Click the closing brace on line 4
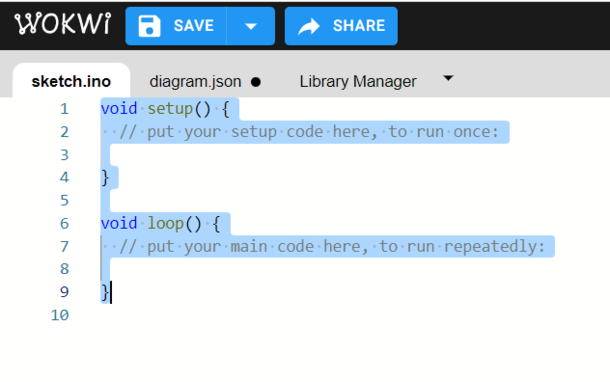The height and width of the screenshot is (382, 610). pos(105,178)
